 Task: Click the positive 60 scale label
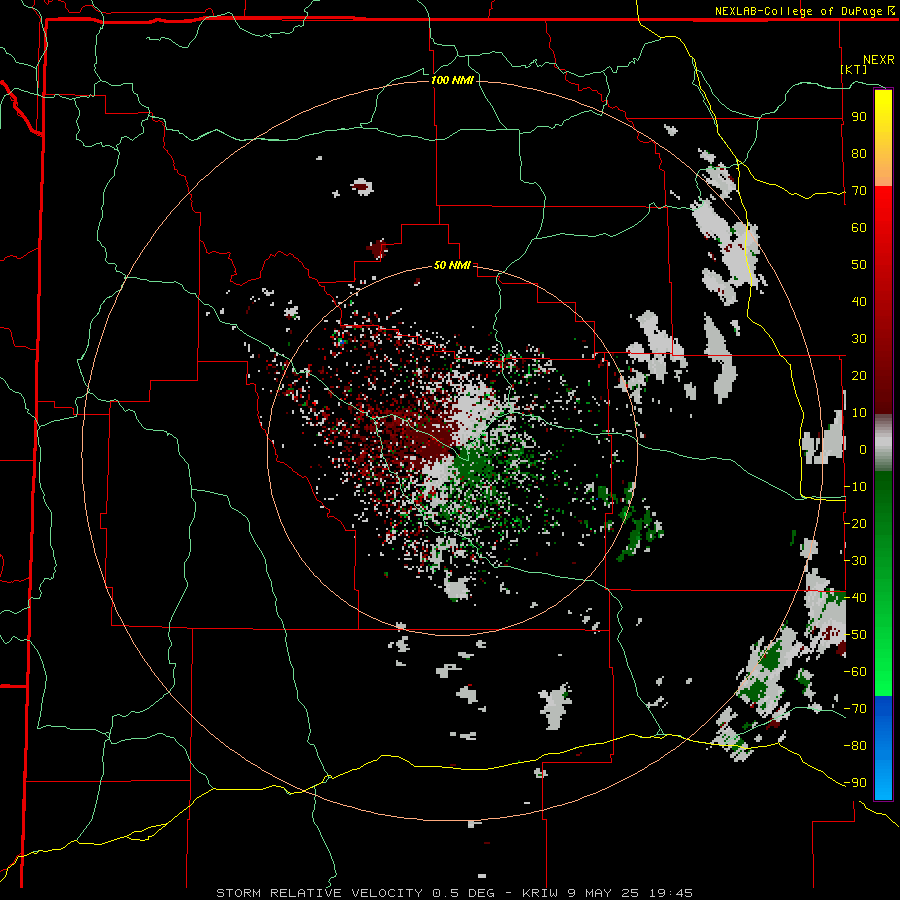click(859, 227)
